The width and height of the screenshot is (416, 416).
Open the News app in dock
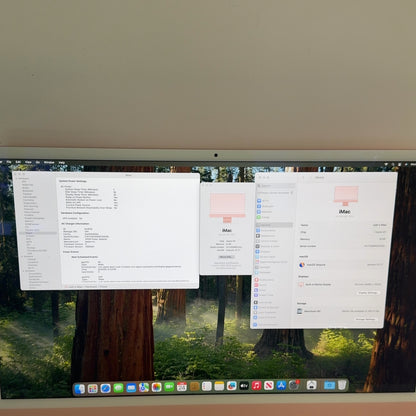(269, 386)
